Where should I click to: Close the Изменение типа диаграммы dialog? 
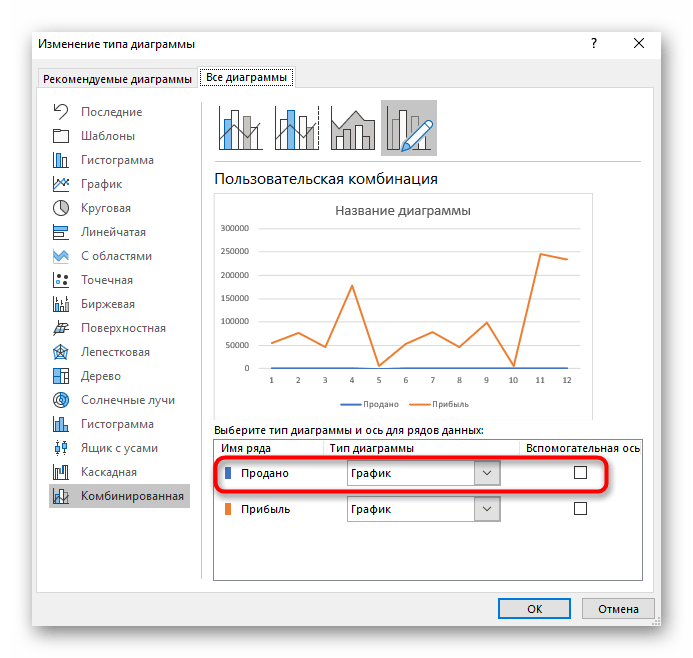tap(639, 43)
